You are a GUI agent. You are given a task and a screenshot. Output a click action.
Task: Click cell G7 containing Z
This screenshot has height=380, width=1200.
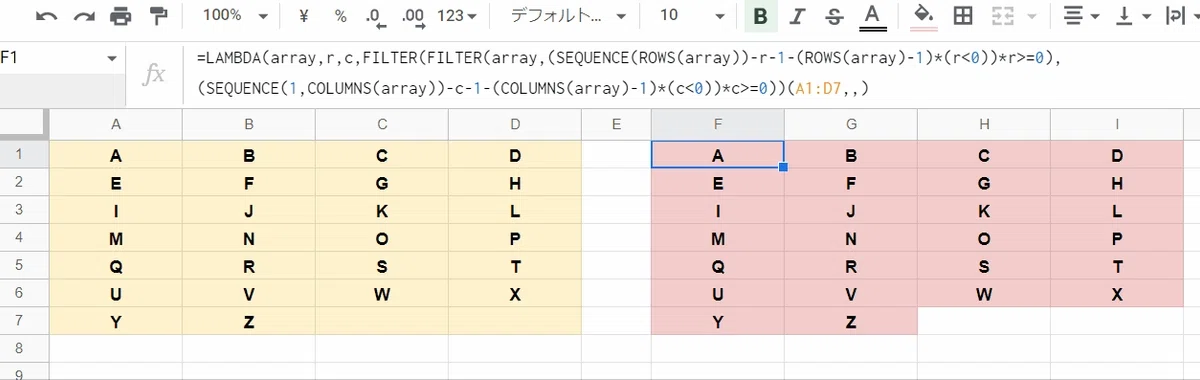pos(851,321)
